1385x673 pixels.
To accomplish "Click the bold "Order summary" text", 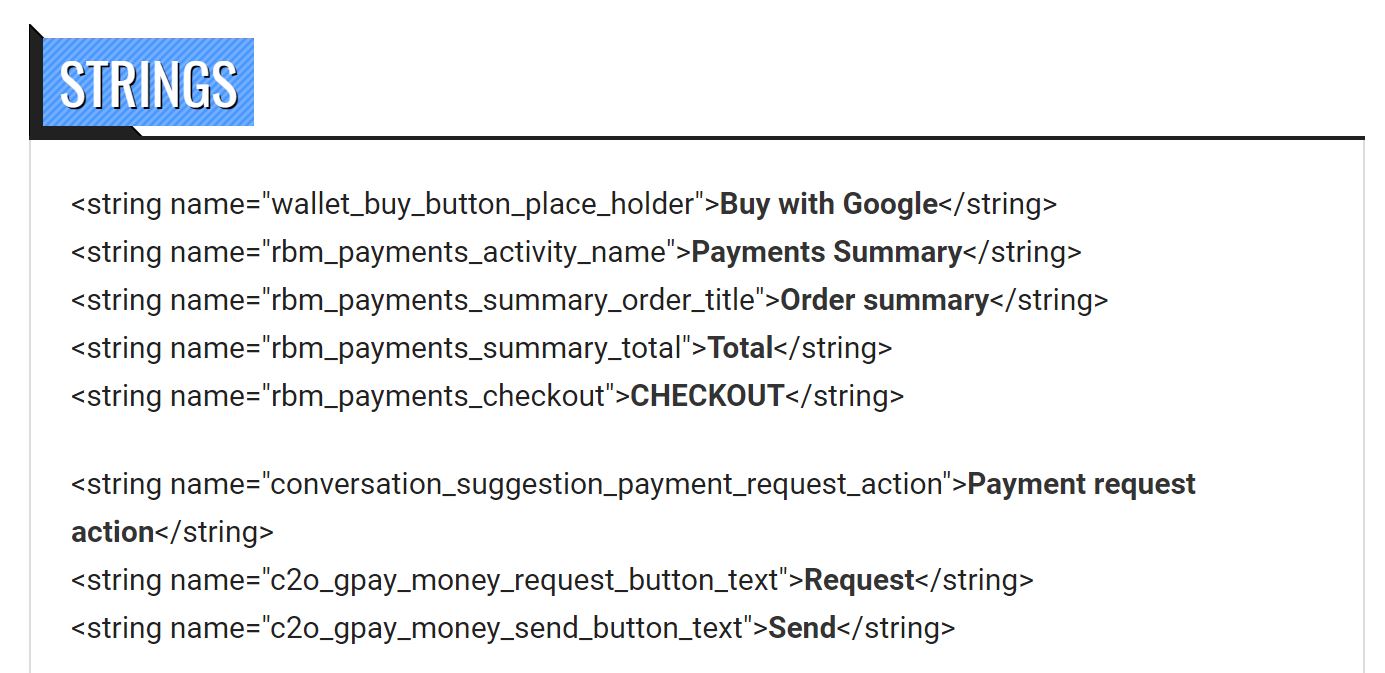I will [x=884, y=300].
